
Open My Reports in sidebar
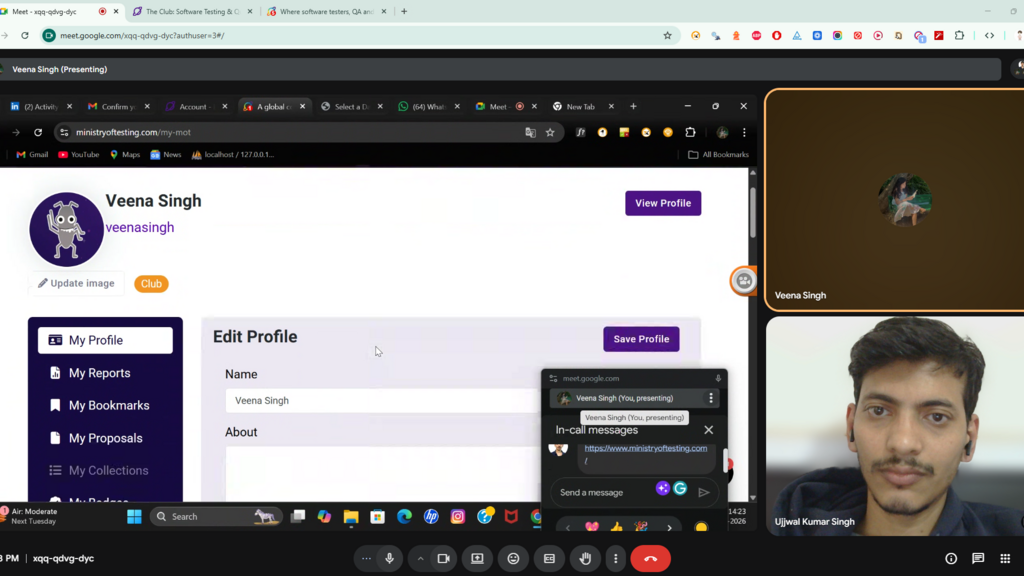99,373
